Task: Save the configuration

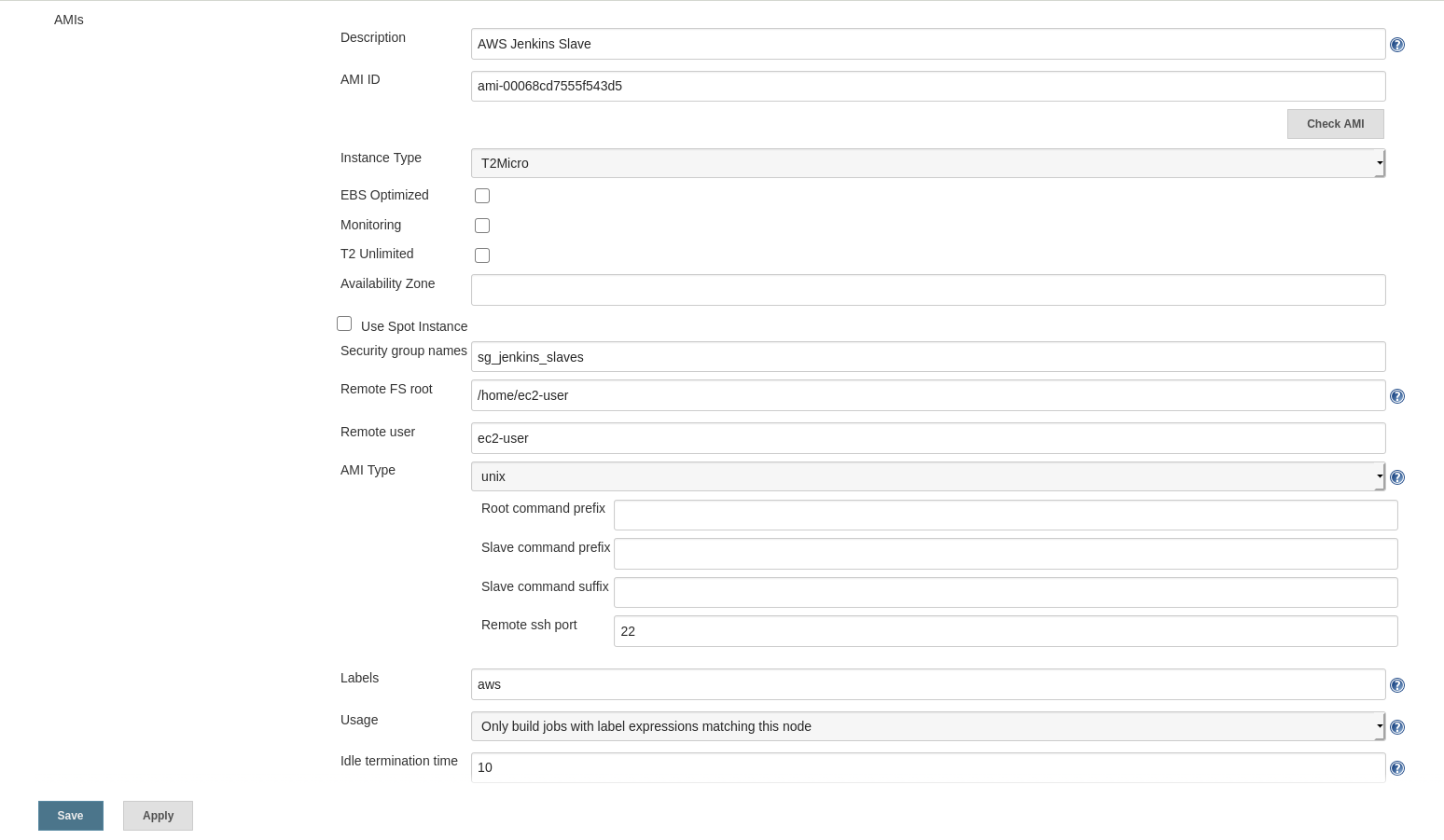Action: (x=71, y=816)
